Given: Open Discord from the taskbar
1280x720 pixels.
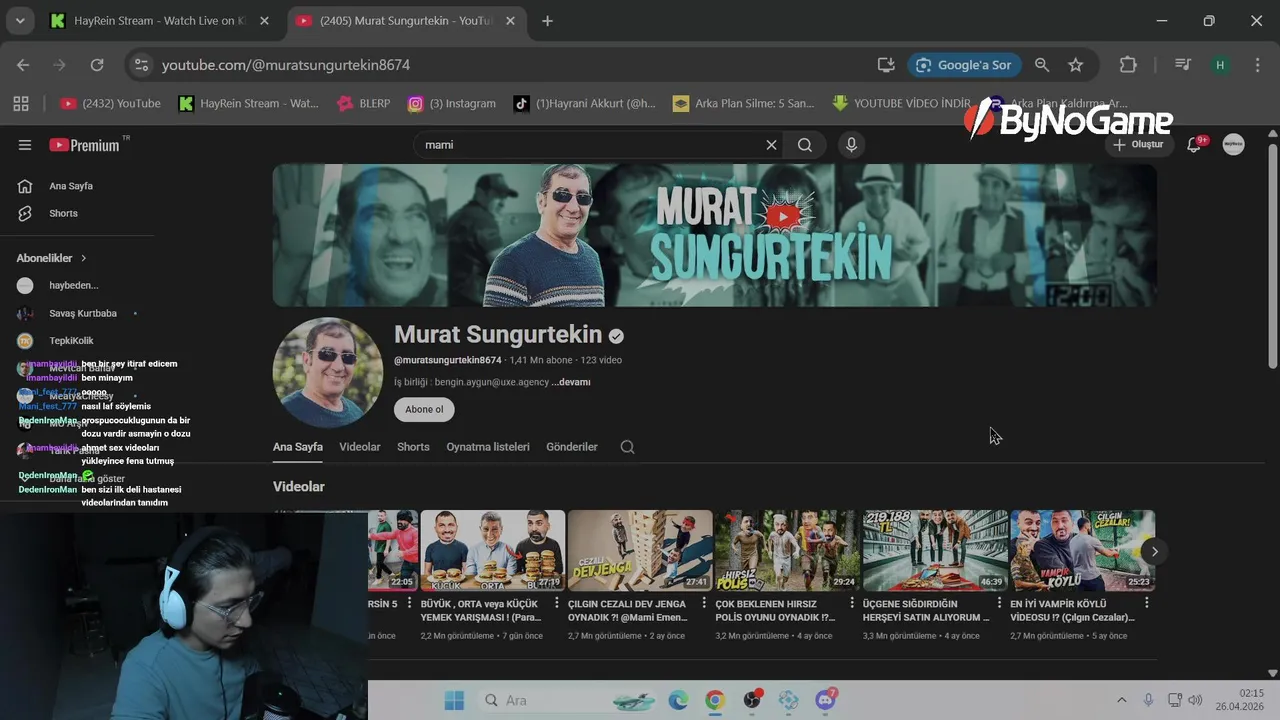Looking at the screenshot, I should pyautogui.click(x=825, y=700).
